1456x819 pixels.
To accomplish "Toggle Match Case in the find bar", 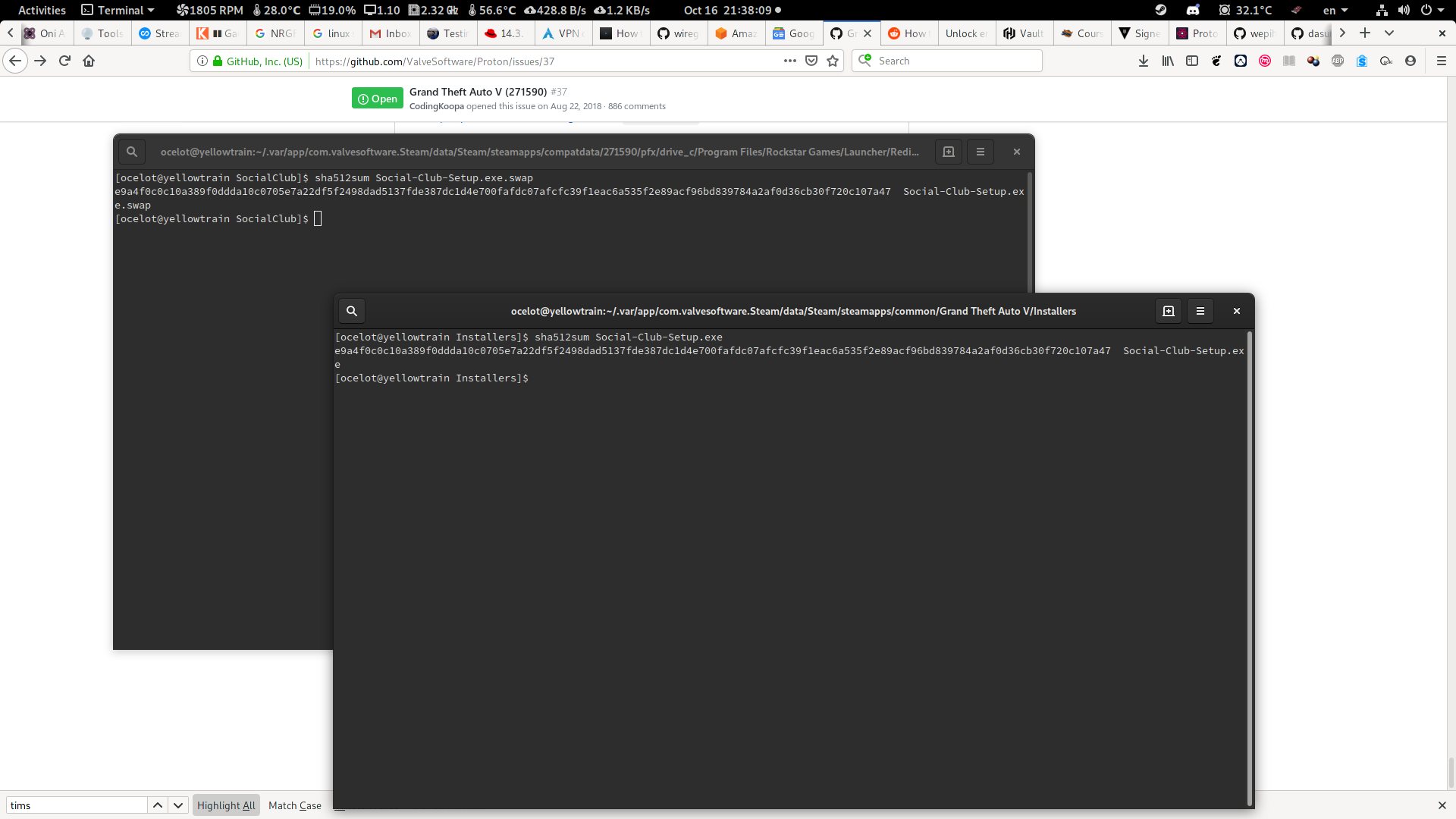I will (x=295, y=805).
